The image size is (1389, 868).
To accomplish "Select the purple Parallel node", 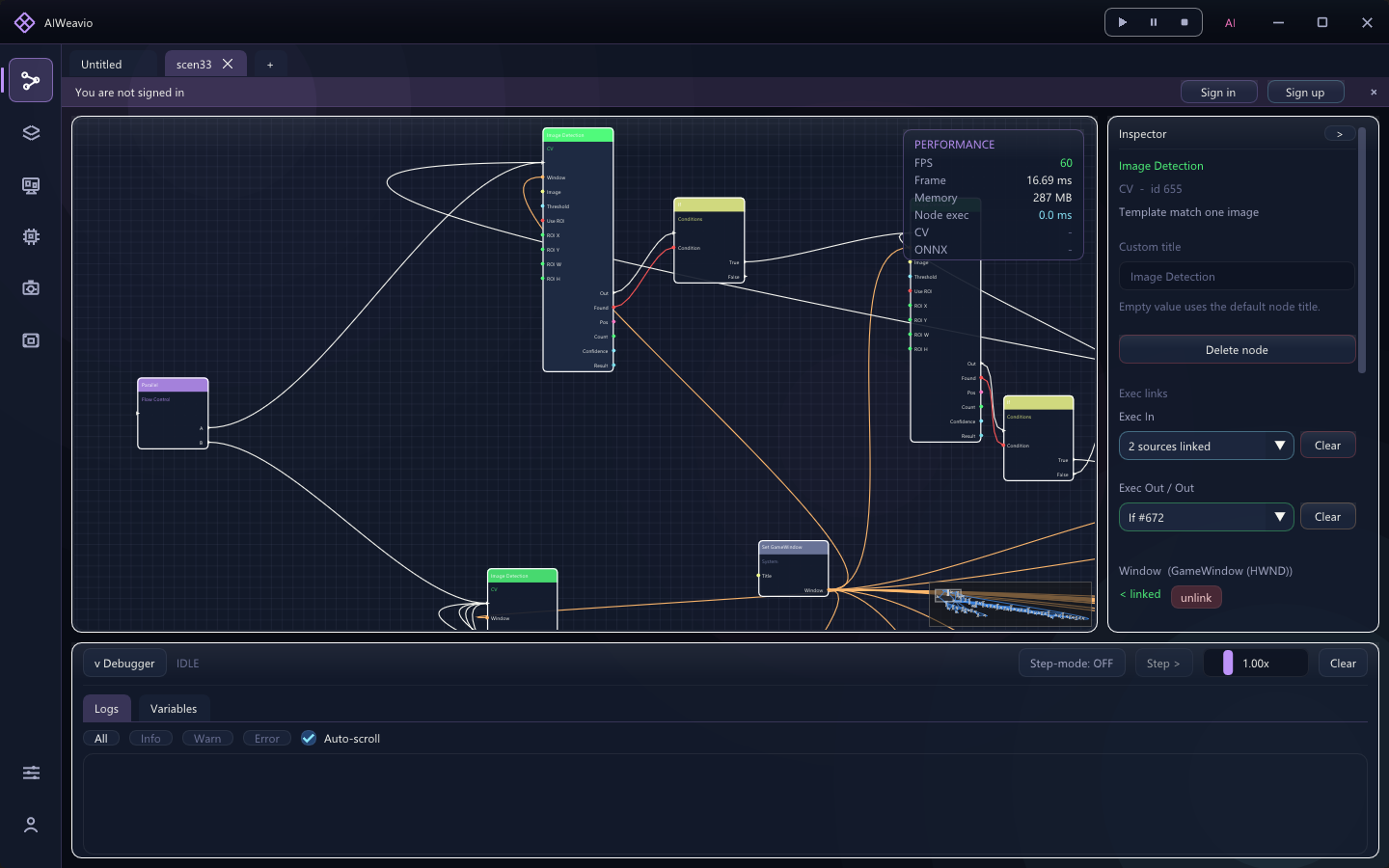I will [173, 414].
